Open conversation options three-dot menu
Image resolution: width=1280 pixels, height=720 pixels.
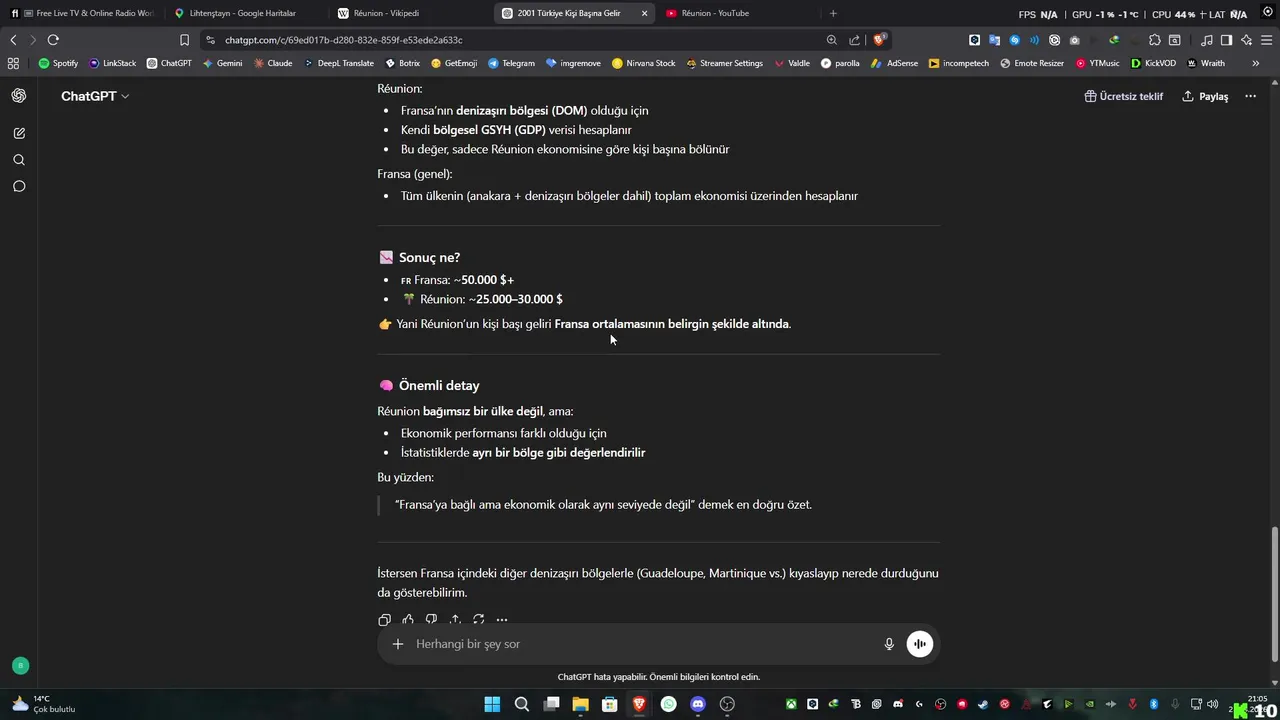[x=1250, y=96]
